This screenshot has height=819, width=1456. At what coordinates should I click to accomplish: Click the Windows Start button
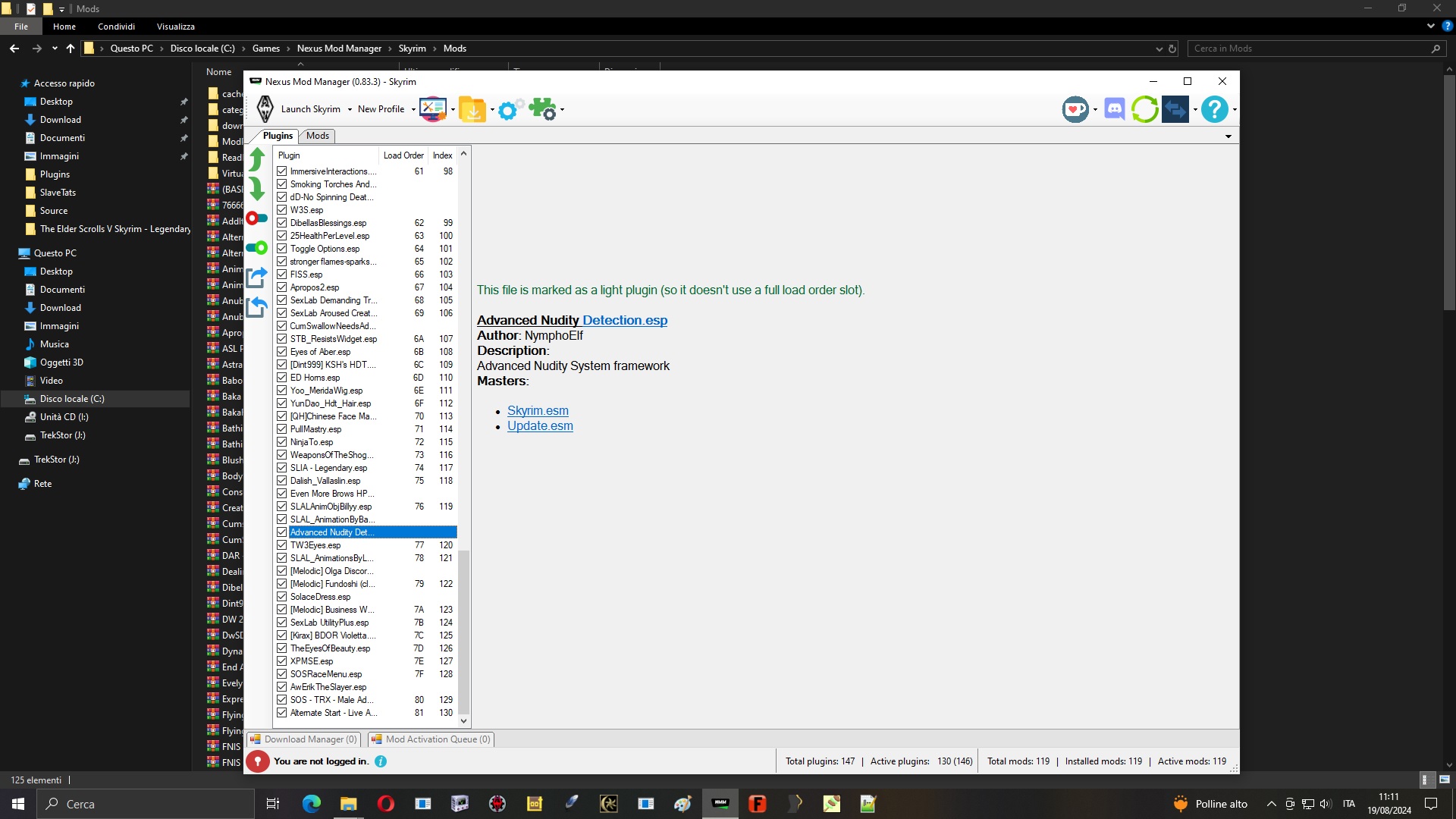coord(18,804)
